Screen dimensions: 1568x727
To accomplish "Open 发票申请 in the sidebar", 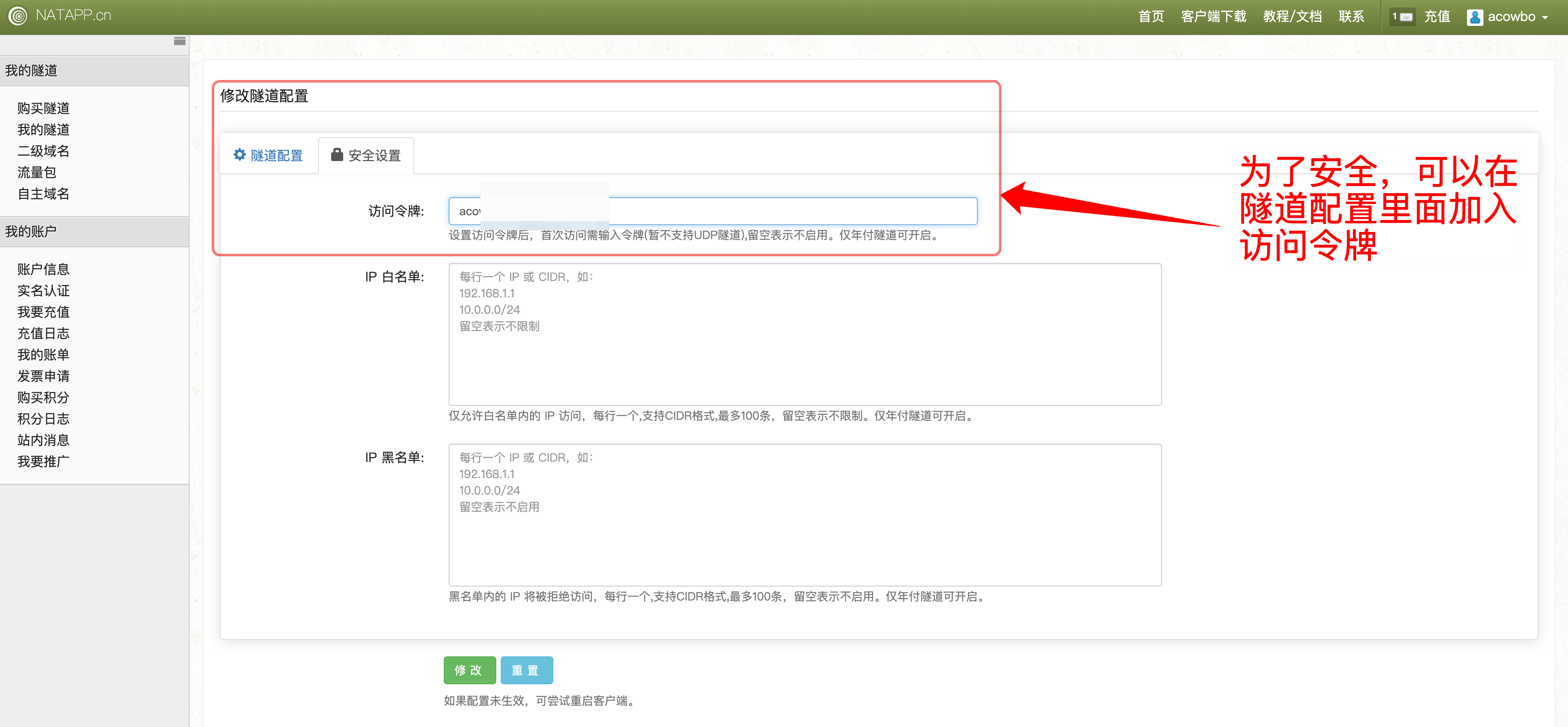I will click(43, 376).
